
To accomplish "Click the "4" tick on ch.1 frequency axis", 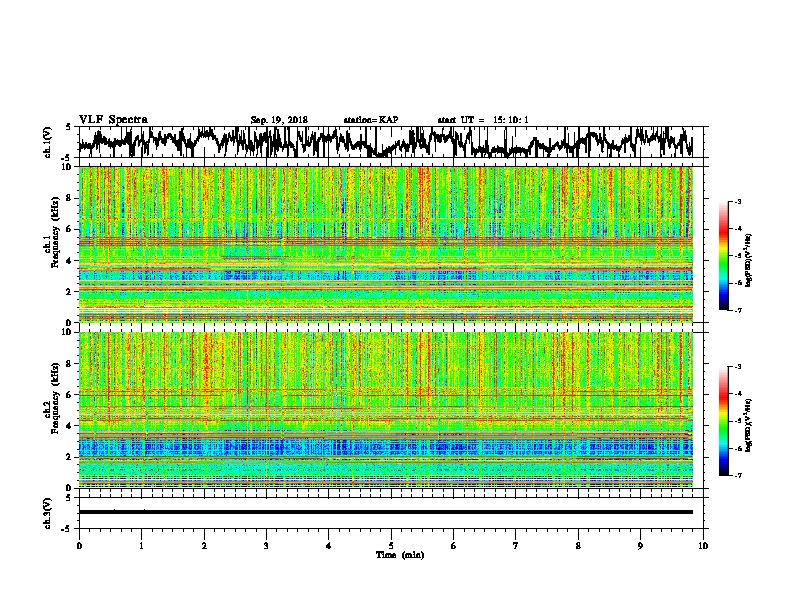I will click(70, 261).
